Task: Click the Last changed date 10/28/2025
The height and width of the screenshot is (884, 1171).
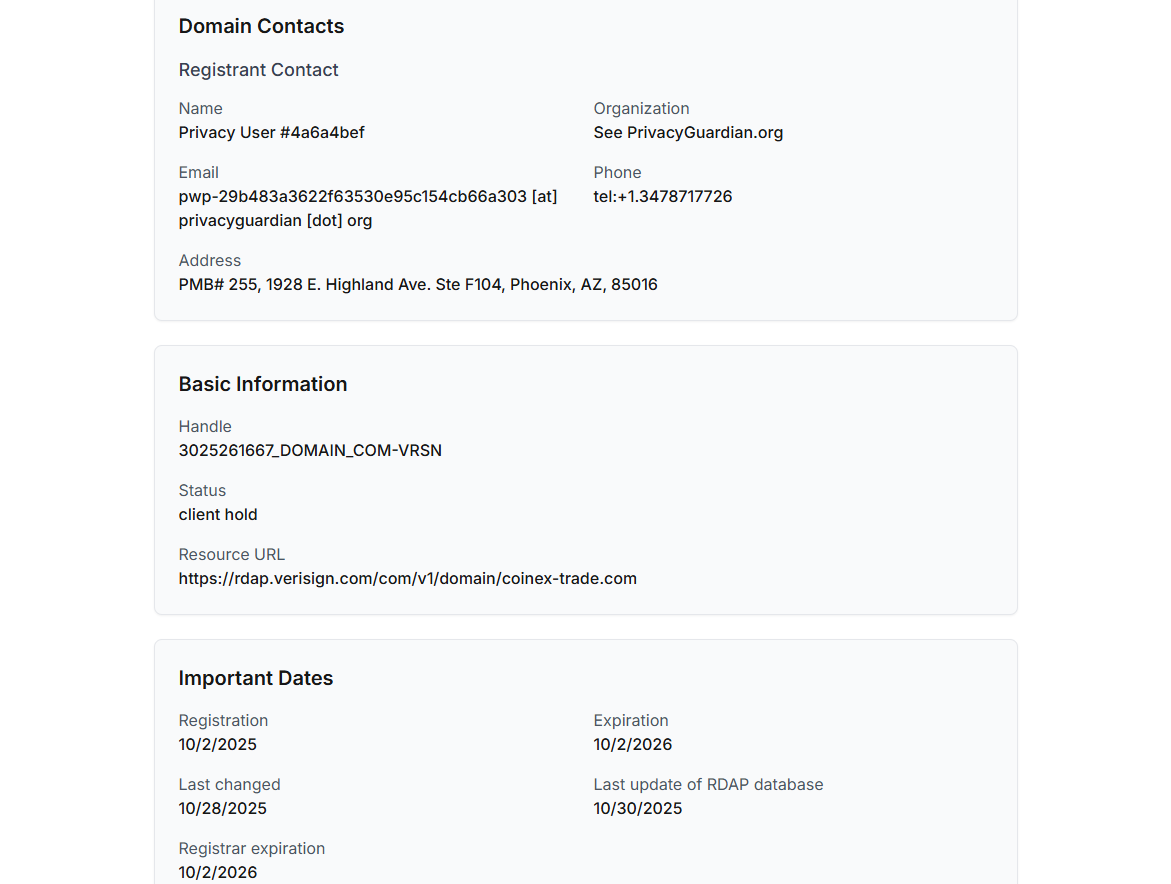Action: [223, 809]
